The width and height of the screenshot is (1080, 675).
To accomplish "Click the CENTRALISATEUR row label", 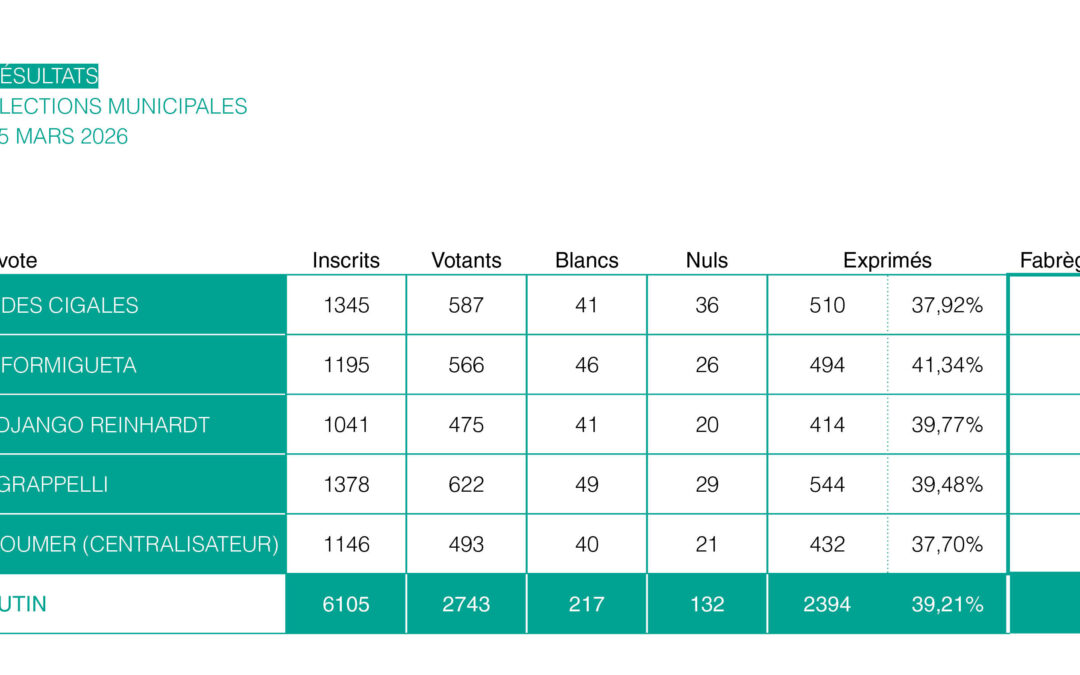I will pyautogui.click(x=140, y=545).
